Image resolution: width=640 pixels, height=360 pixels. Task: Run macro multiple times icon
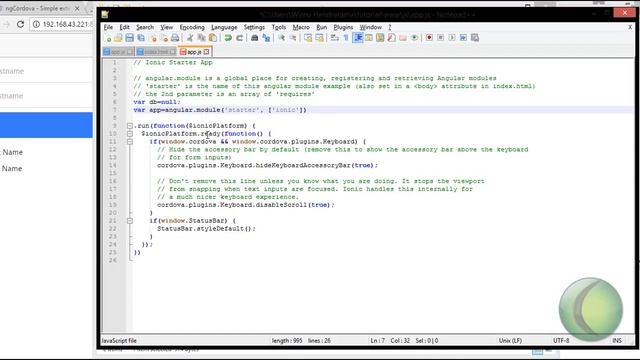(x=463, y=38)
